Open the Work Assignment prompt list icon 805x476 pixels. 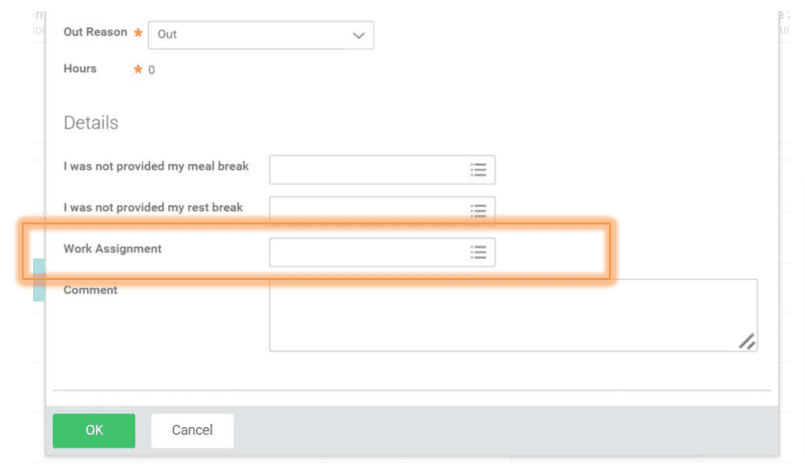(x=478, y=252)
